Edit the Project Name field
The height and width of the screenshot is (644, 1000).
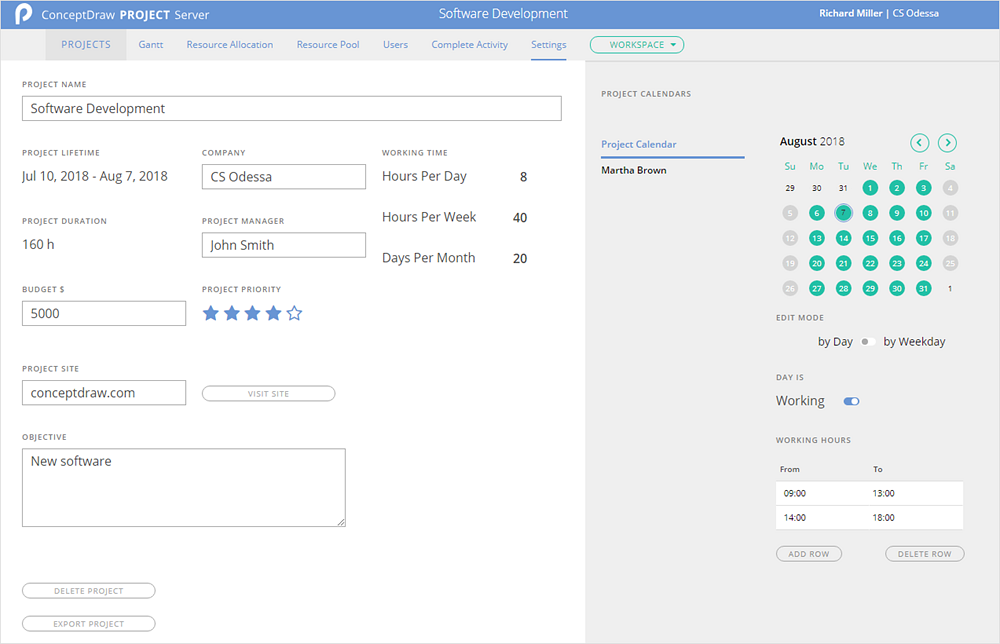[291, 108]
